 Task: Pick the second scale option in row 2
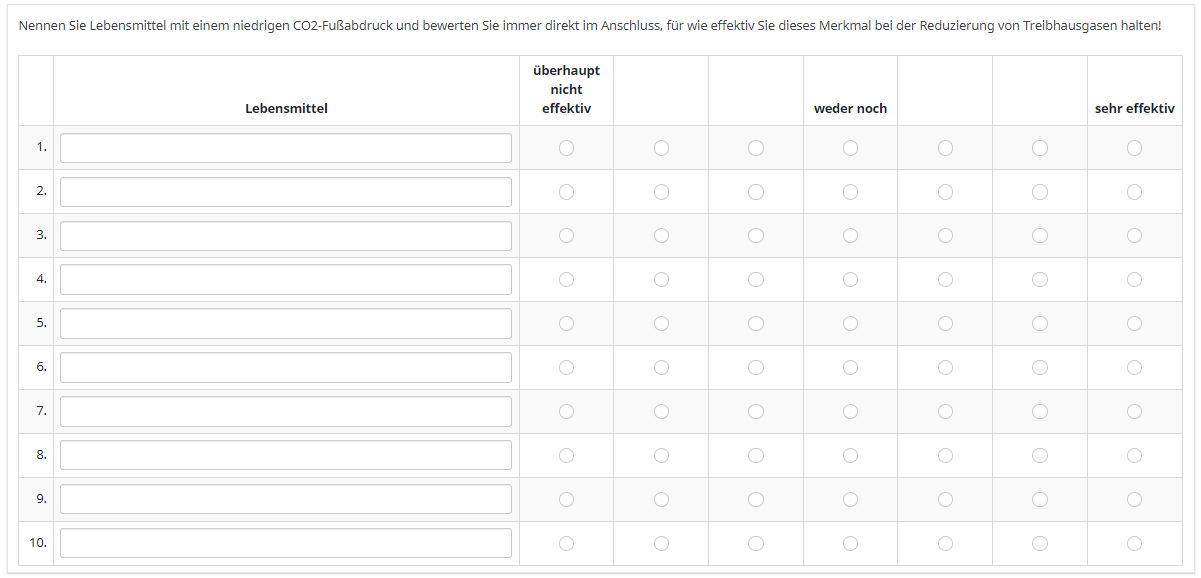click(x=661, y=192)
